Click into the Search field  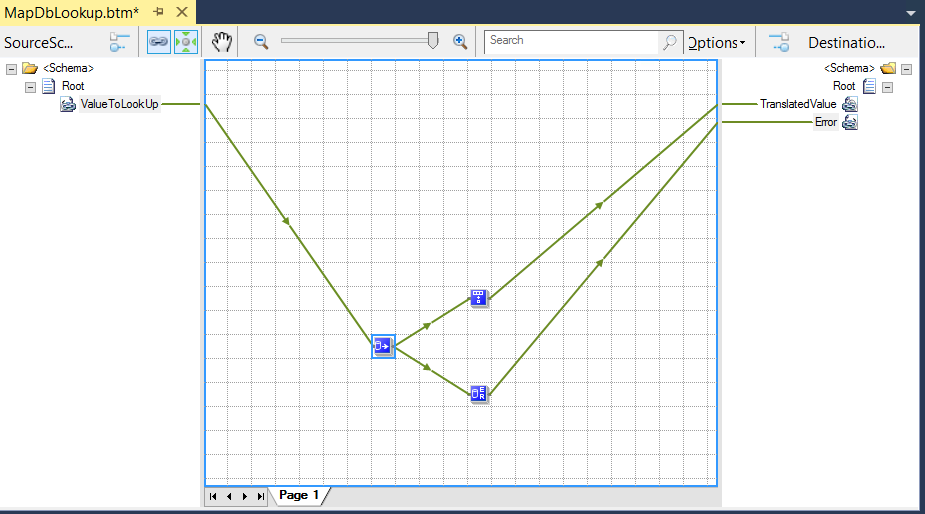click(571, 42)
